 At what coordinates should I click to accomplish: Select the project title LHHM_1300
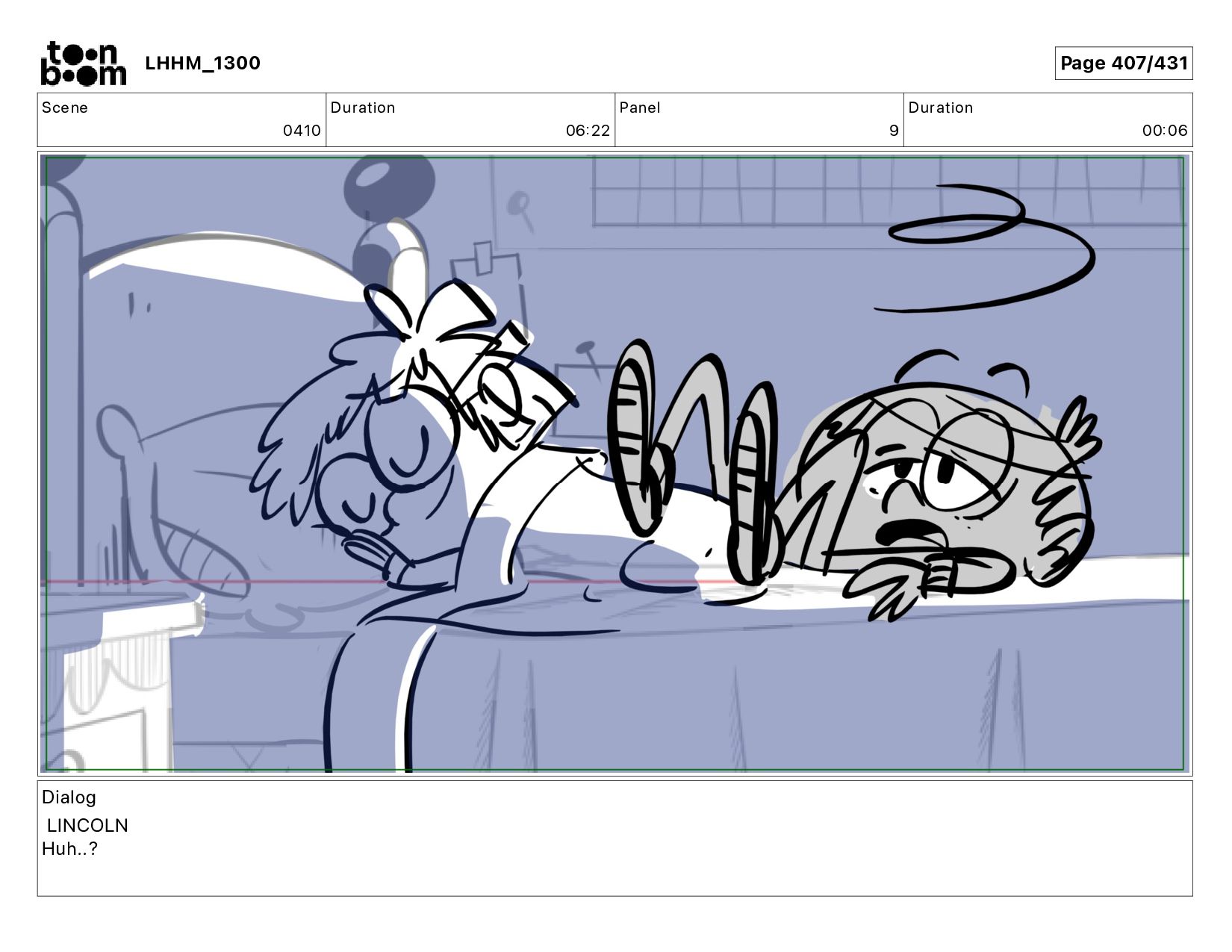202,63
